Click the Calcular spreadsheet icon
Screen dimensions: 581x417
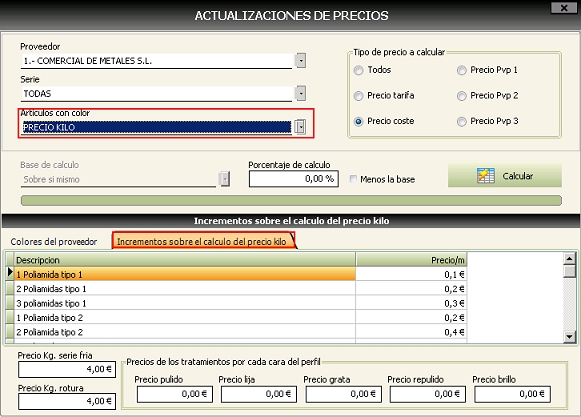point(486,176)
